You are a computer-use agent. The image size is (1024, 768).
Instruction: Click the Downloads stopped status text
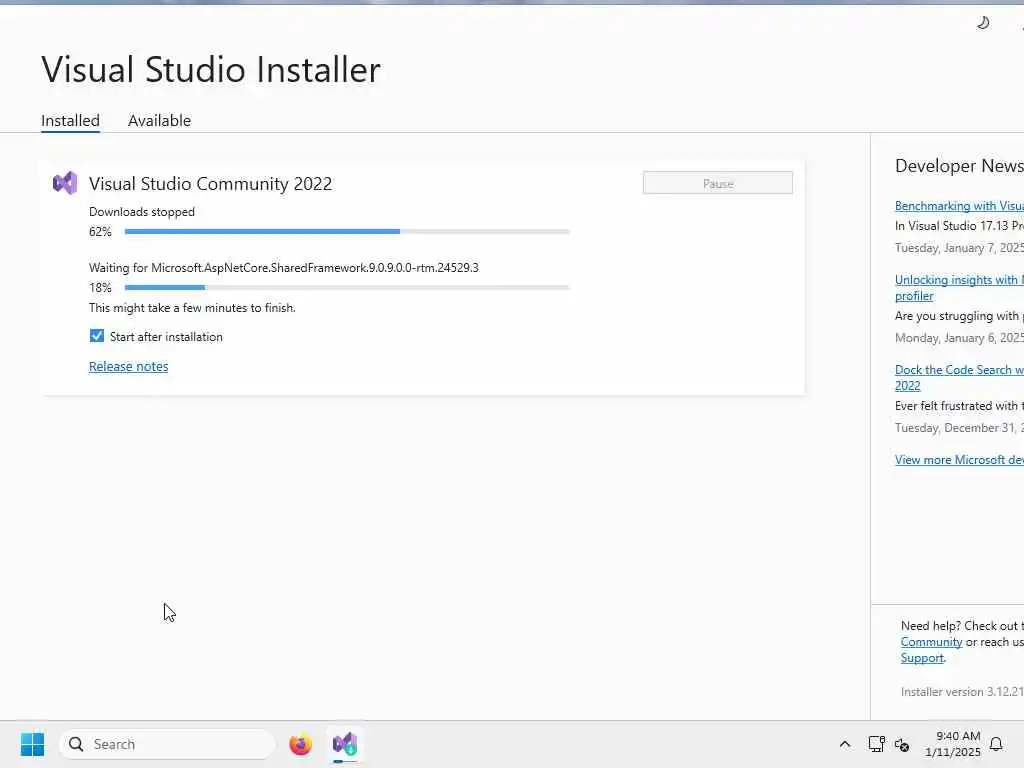[x=142, y=212]
